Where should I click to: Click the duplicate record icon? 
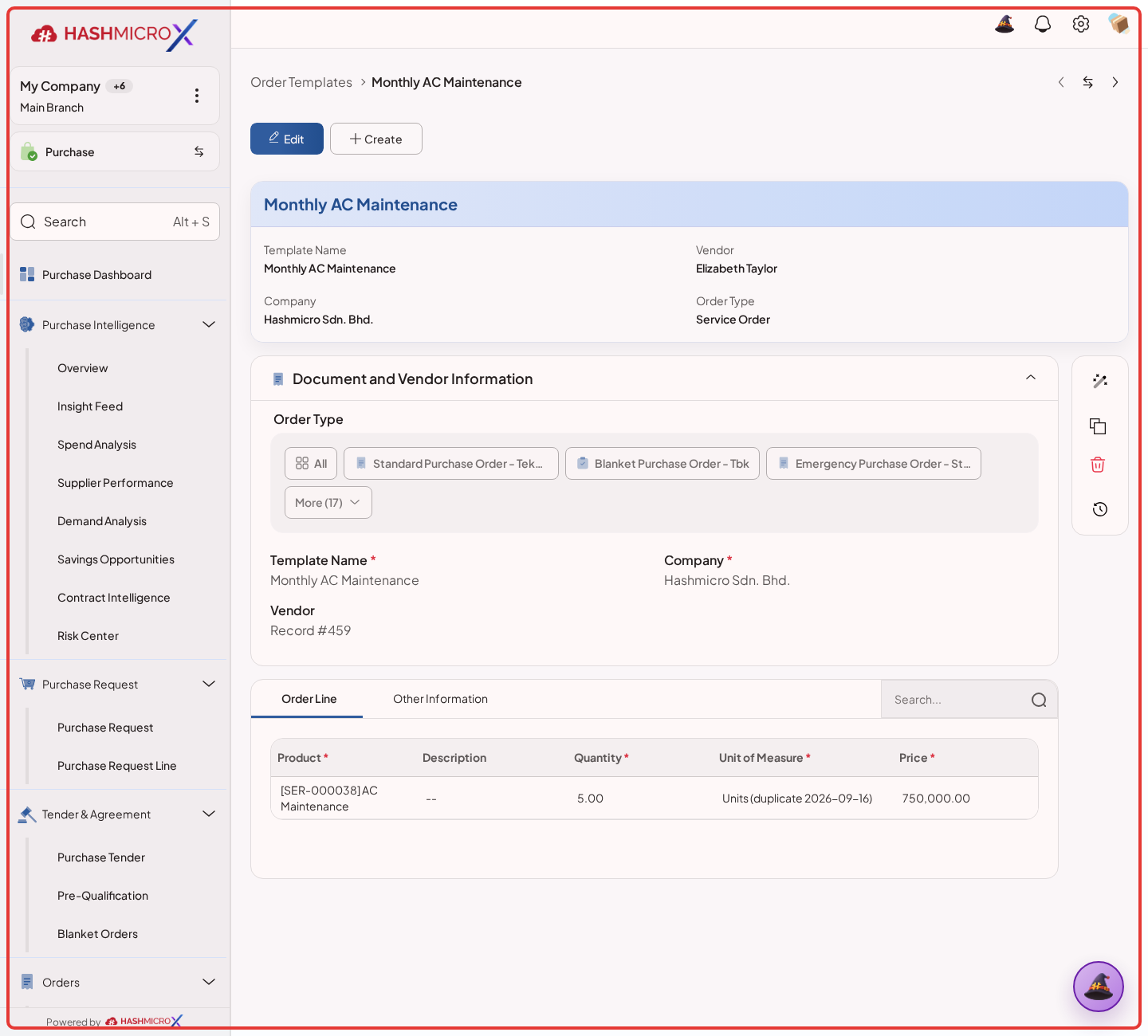pyautogui.click(x=1098, y=426)
